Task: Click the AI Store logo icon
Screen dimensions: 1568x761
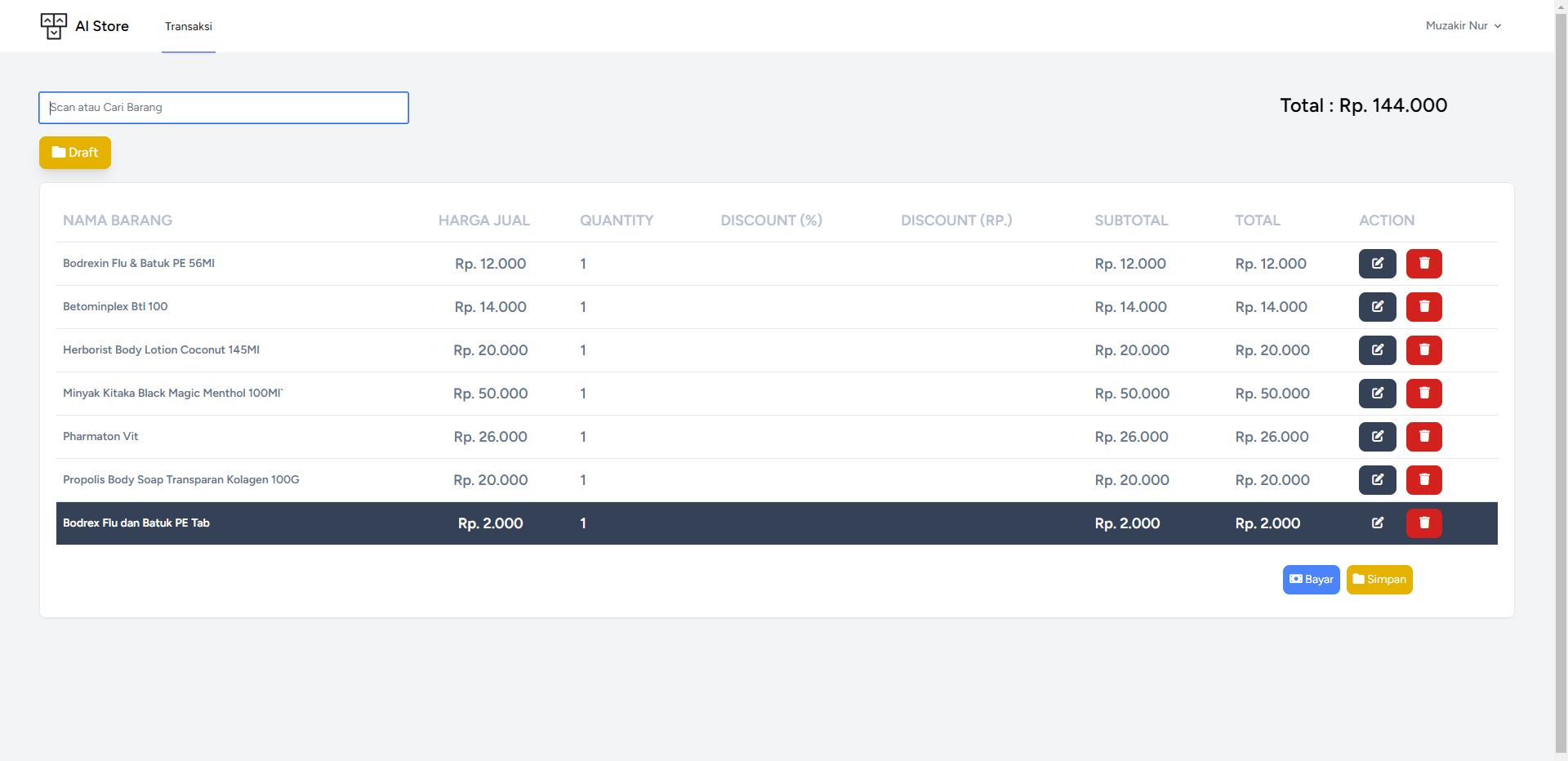Action: pos(53,25)
